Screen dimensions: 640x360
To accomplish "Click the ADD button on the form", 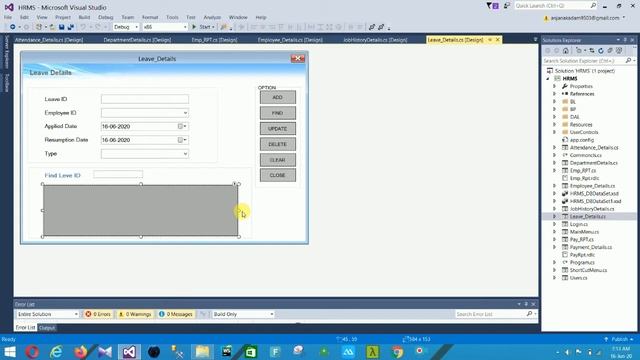I will click(278, 98).
